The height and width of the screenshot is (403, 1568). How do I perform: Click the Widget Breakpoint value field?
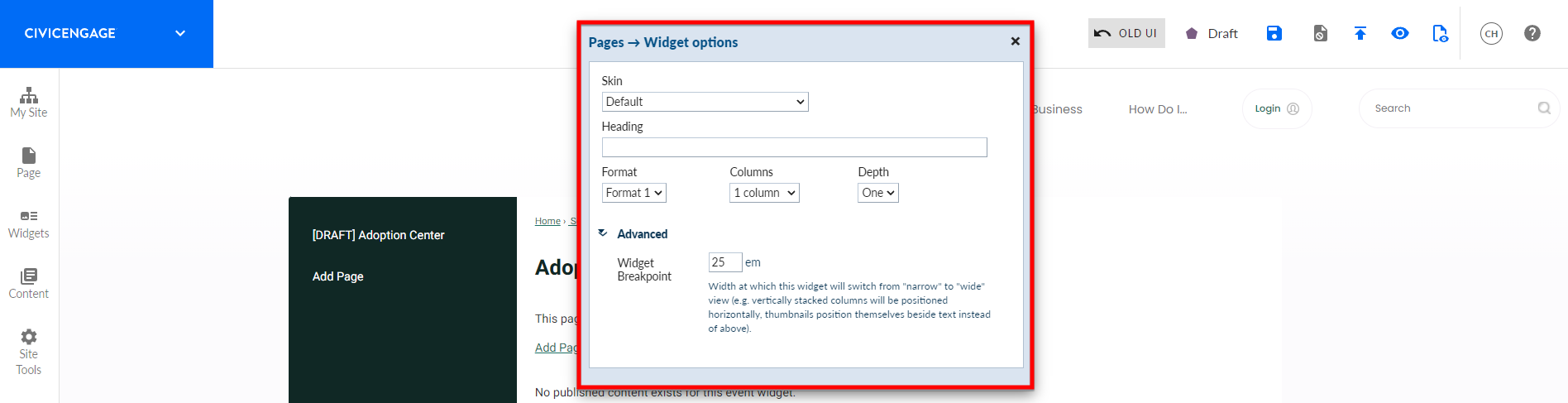click(725, 262)
